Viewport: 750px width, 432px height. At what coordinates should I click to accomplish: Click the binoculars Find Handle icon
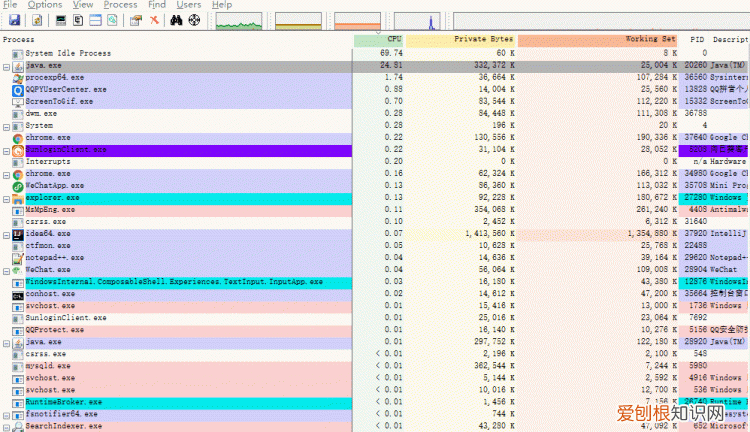[176, 20]
